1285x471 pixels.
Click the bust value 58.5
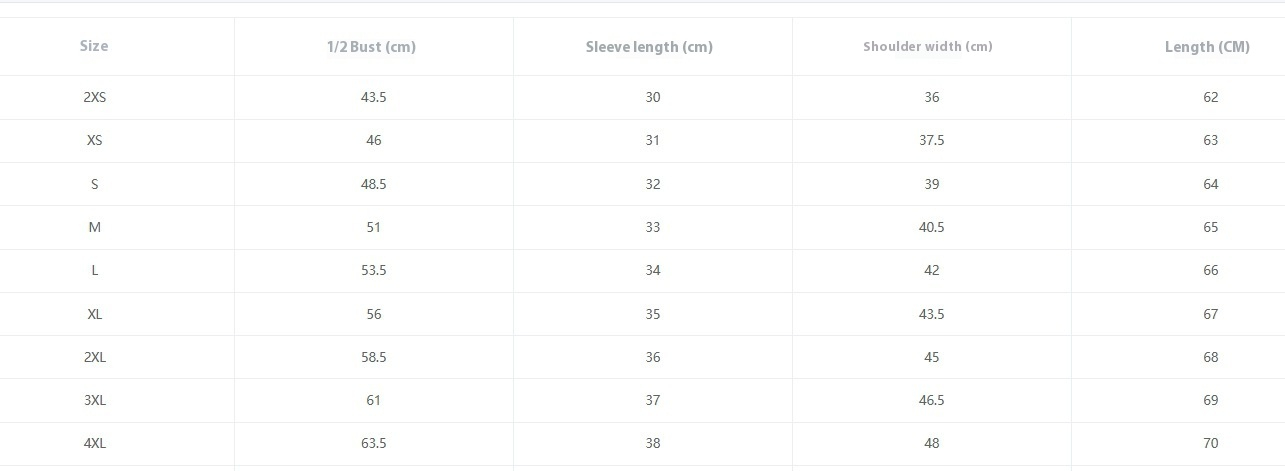click(x=373, y=357)
